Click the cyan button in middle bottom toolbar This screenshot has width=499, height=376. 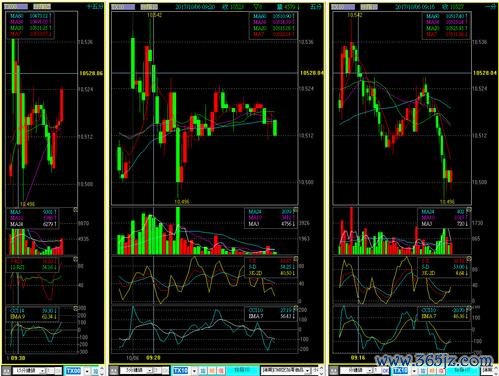pyautogui.click(x=242, y=370)
